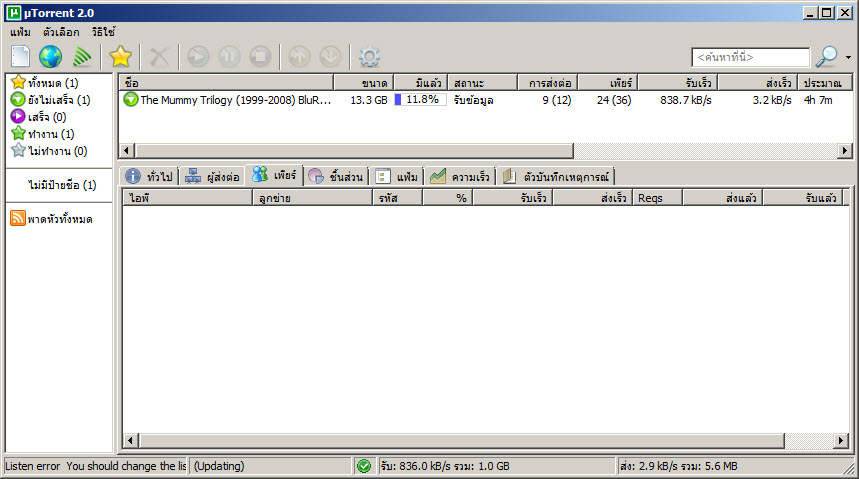Select ทำงาน (1) category
Screen dimensions: 859x479
[x=43, y=134]
